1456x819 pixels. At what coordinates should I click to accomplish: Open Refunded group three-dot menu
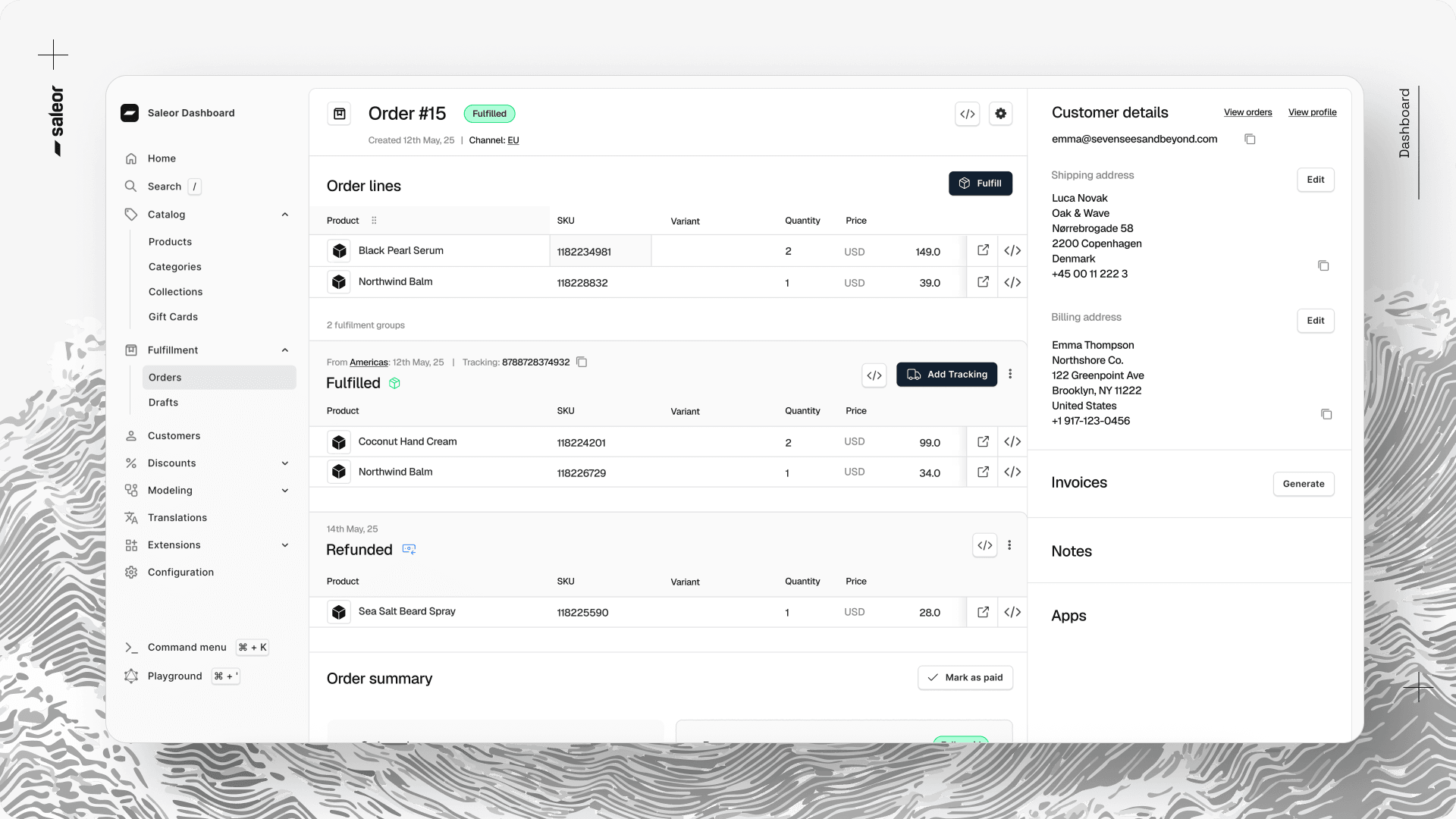[1009, 545]
